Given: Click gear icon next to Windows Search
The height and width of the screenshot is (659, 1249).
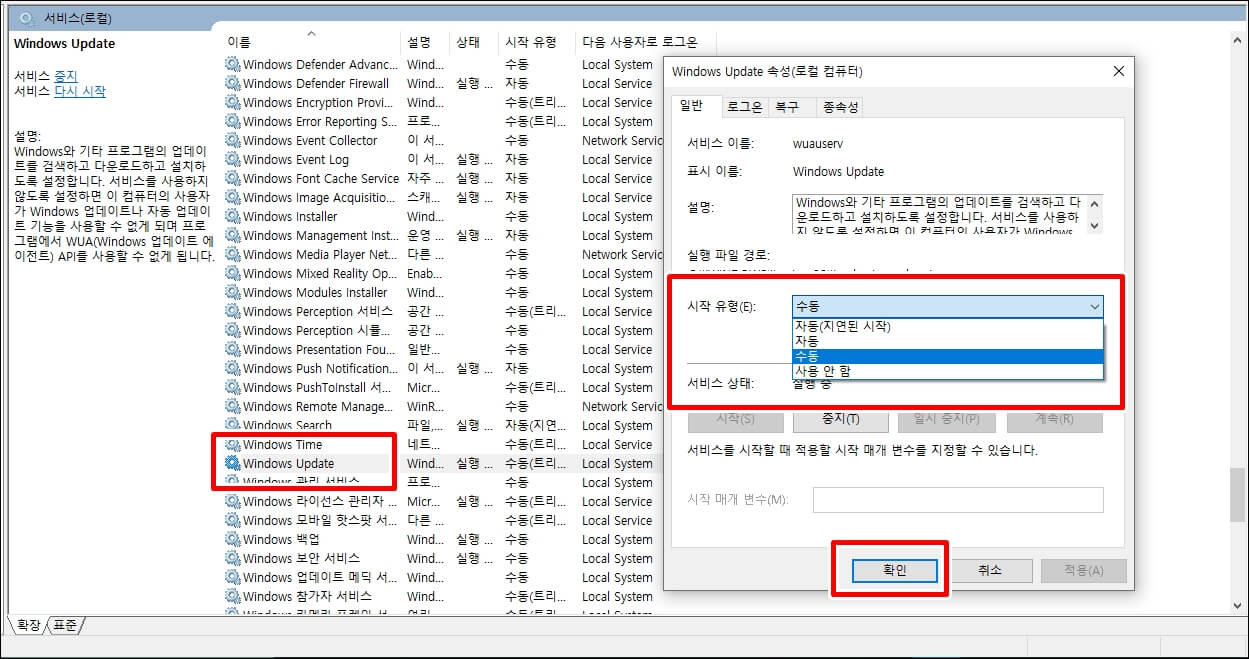Looking at the screenshot, I should click(233, 426).
